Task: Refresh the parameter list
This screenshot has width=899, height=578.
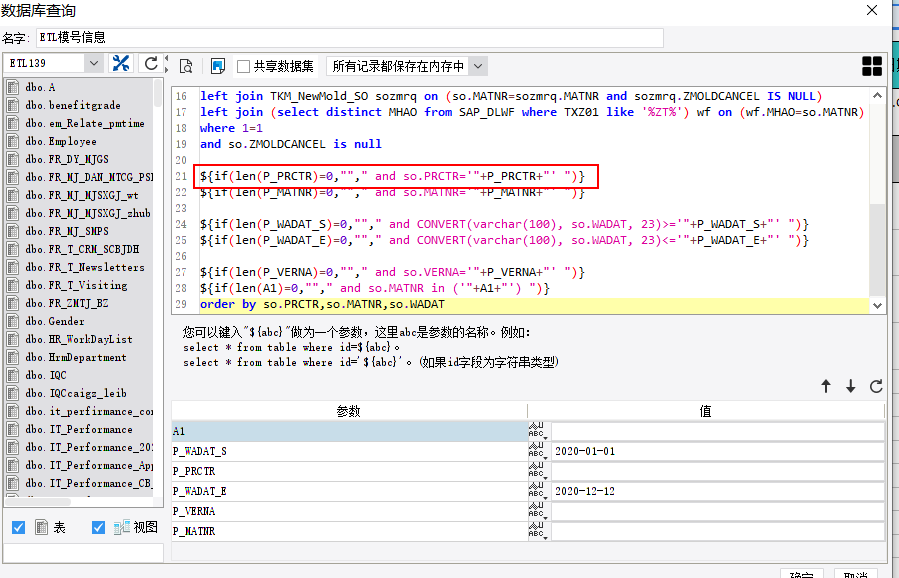Action: coord(876,386)
